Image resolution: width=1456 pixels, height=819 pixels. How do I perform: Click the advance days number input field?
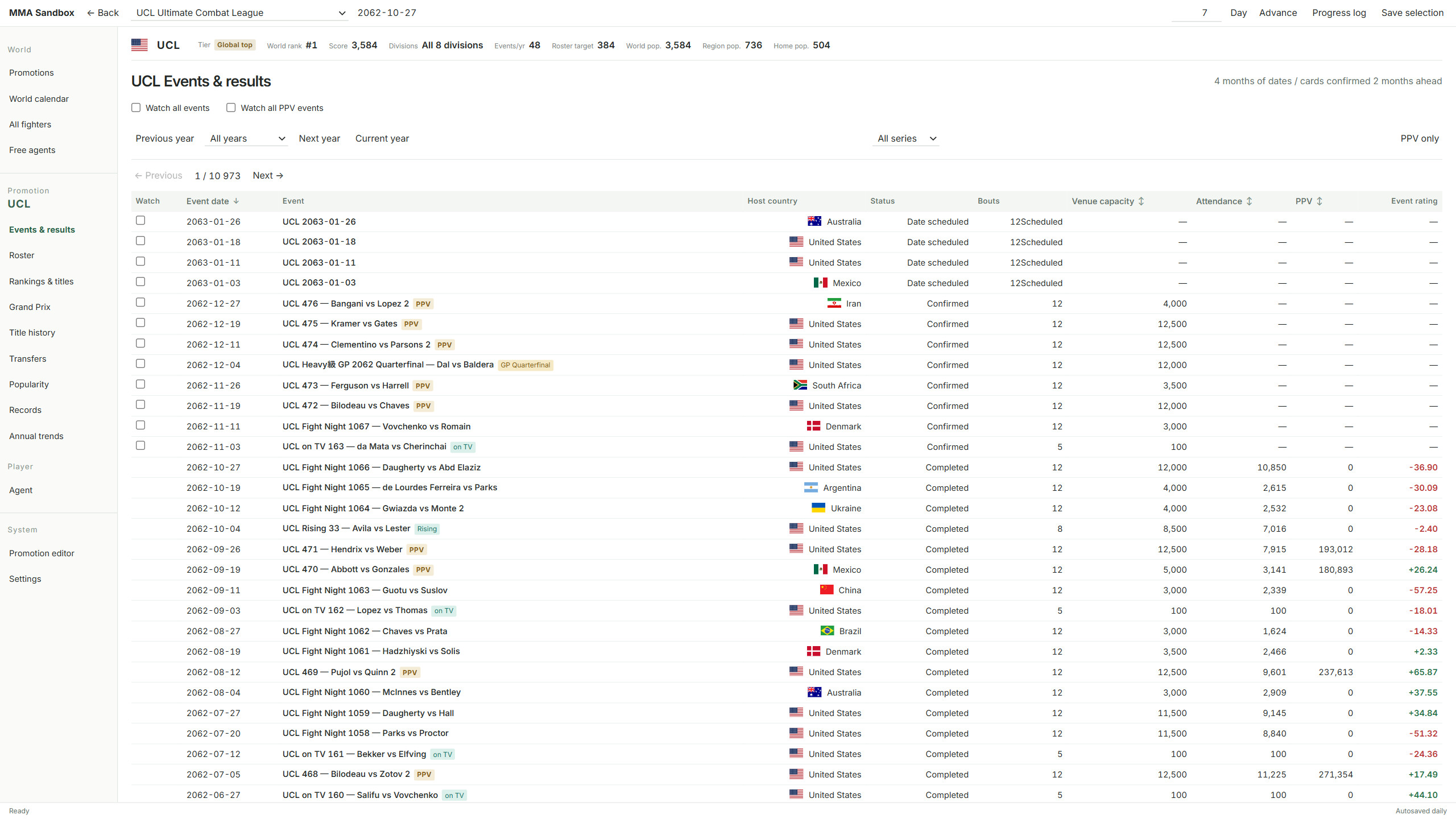1197,13
